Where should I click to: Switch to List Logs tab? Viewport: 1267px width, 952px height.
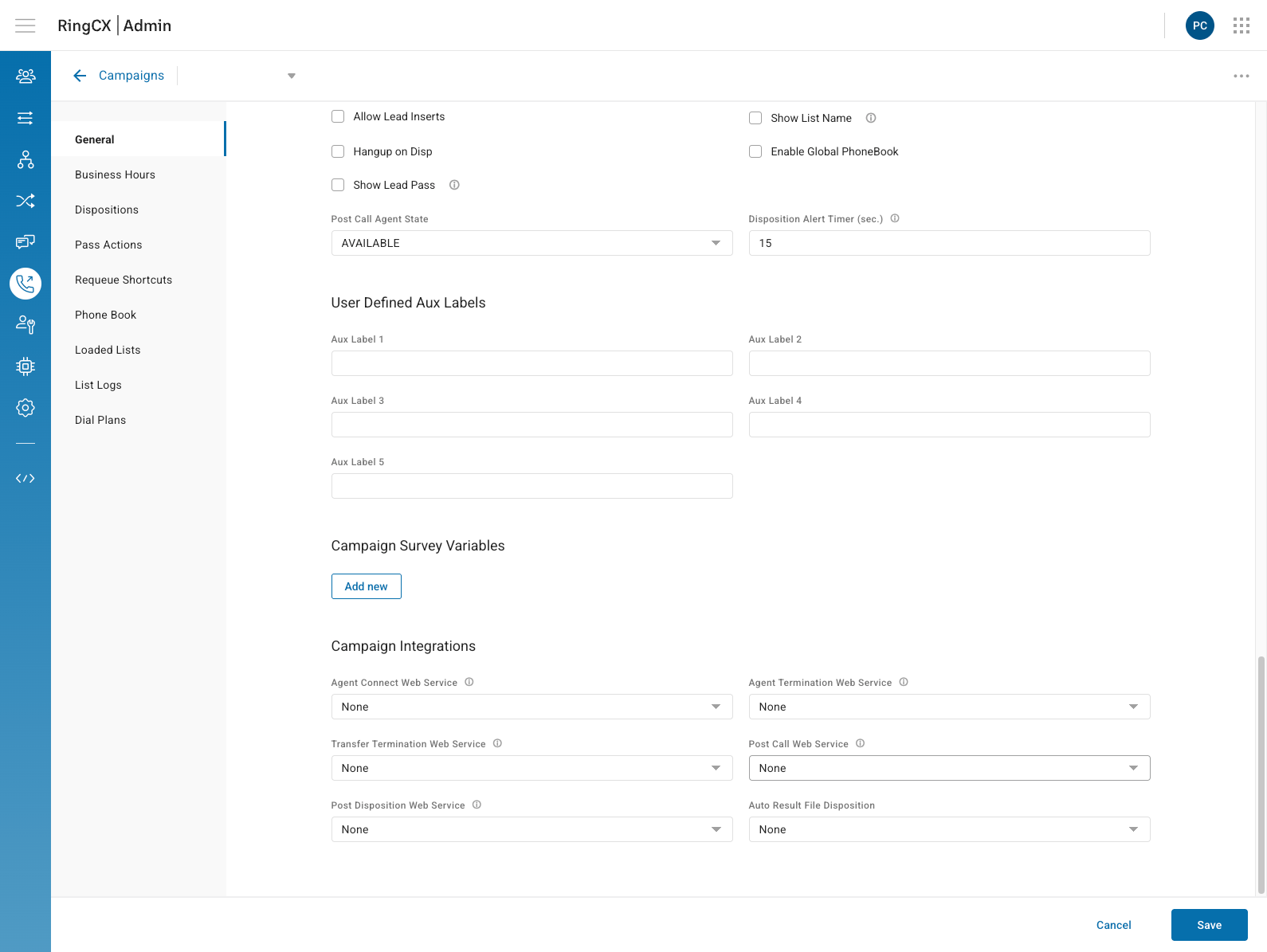tap(139, 385)
